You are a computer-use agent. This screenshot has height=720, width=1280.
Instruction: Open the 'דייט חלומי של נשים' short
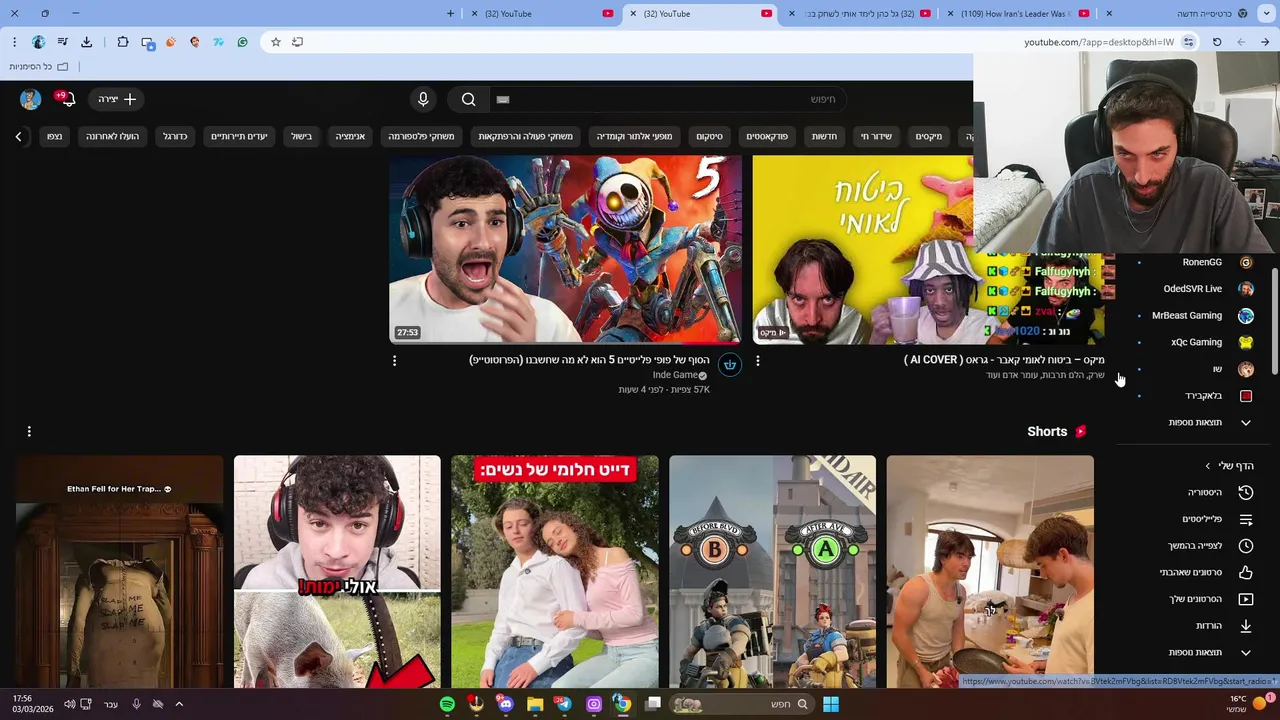(x=554, y=572)
